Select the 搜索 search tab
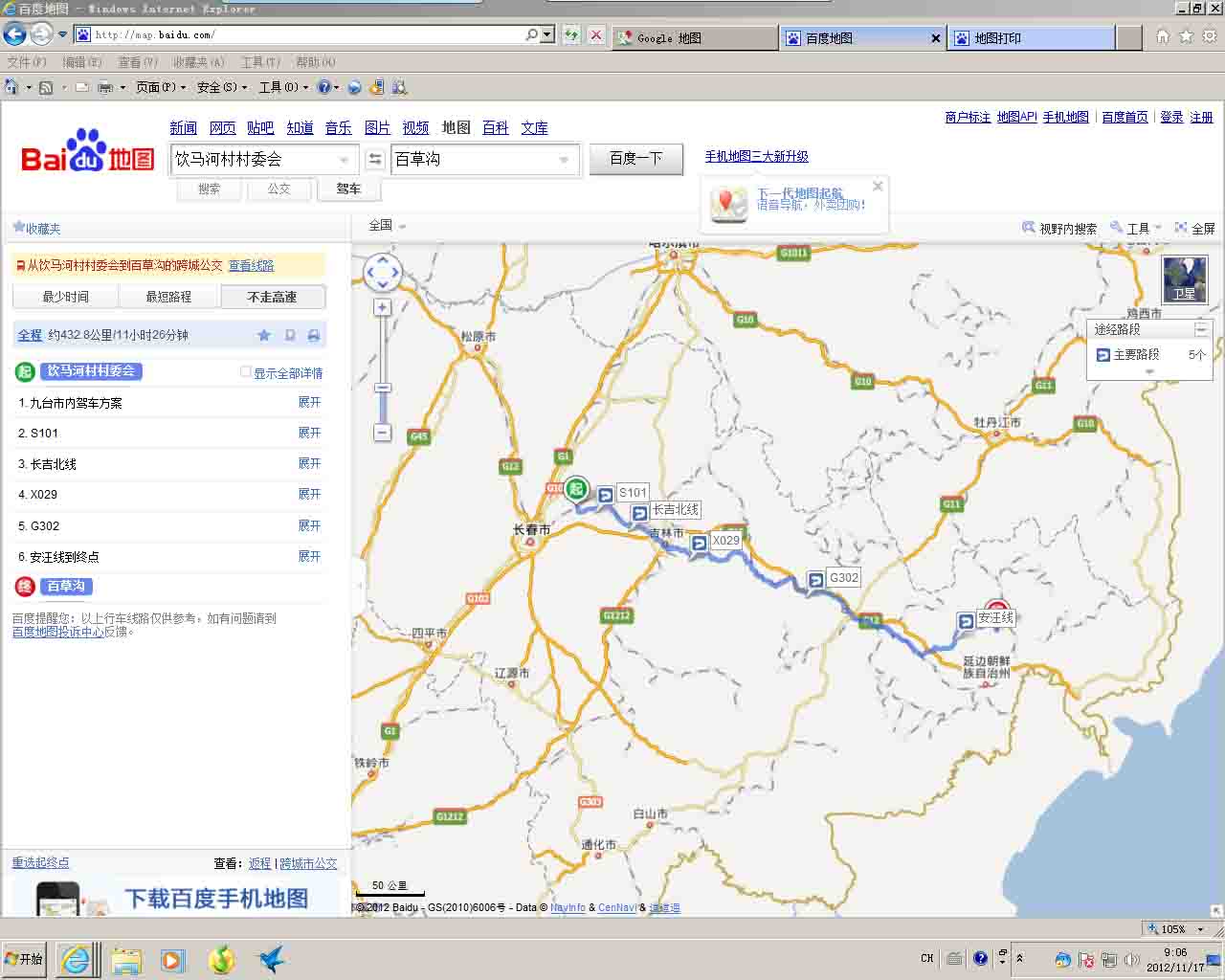 click(x=210, y=189)
